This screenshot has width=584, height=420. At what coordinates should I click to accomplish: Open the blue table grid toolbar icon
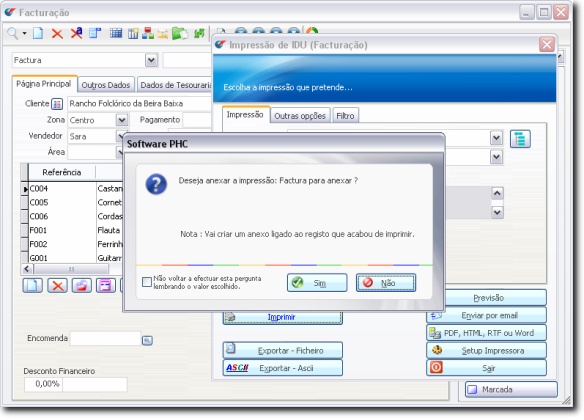(x=116, y=34)
